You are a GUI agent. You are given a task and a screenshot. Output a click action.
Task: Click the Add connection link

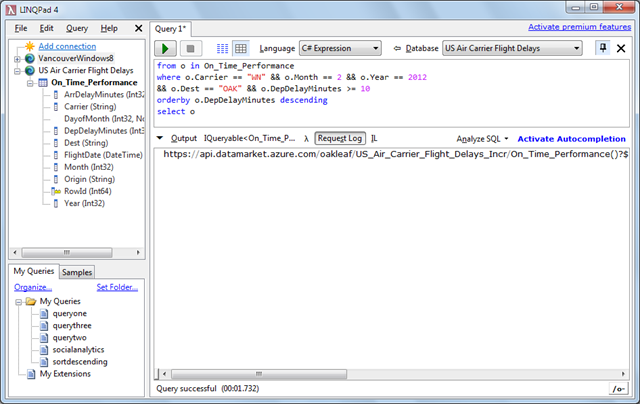67,46
